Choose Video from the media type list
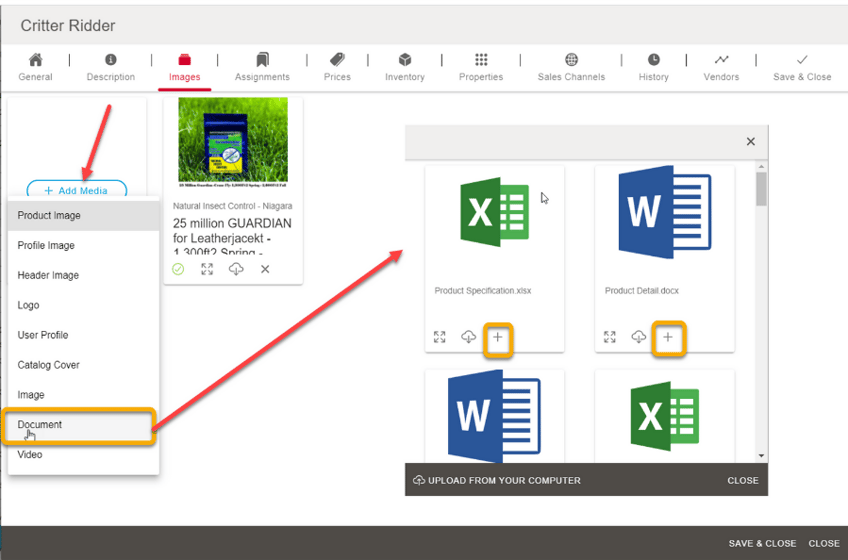 pyautogui.click(x=30, y=455)
